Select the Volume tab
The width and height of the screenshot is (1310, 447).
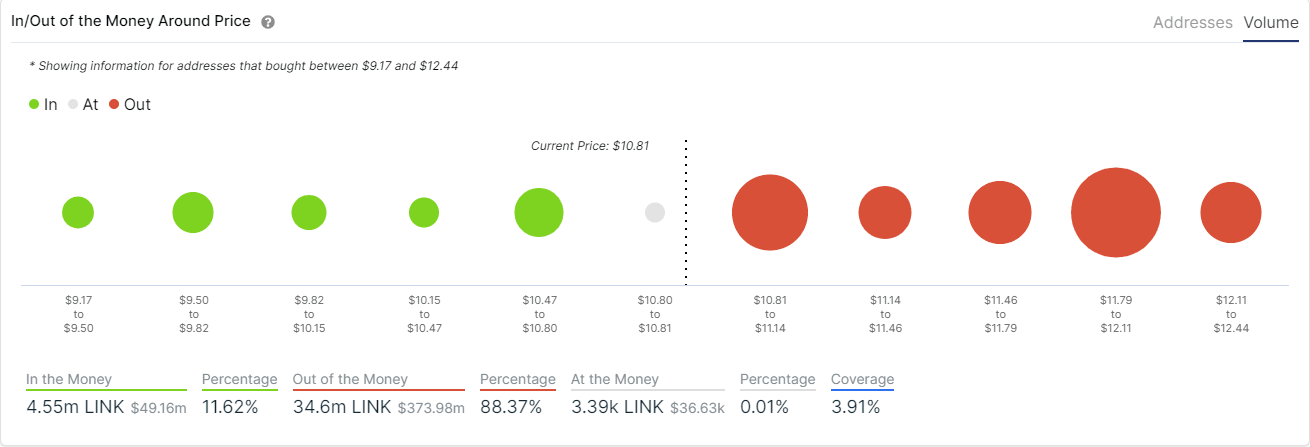tap(1271, 22)
